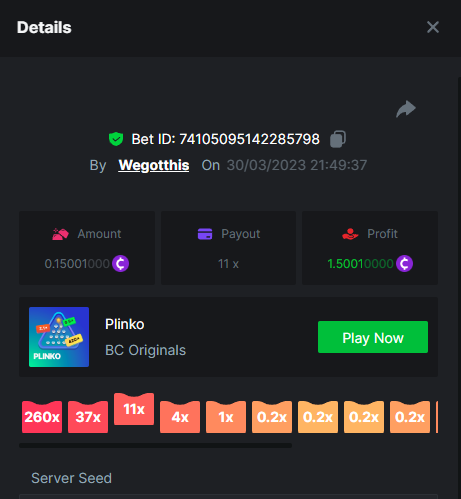
Task: Click the coin icon beside amount value
Action: [120, 264]
